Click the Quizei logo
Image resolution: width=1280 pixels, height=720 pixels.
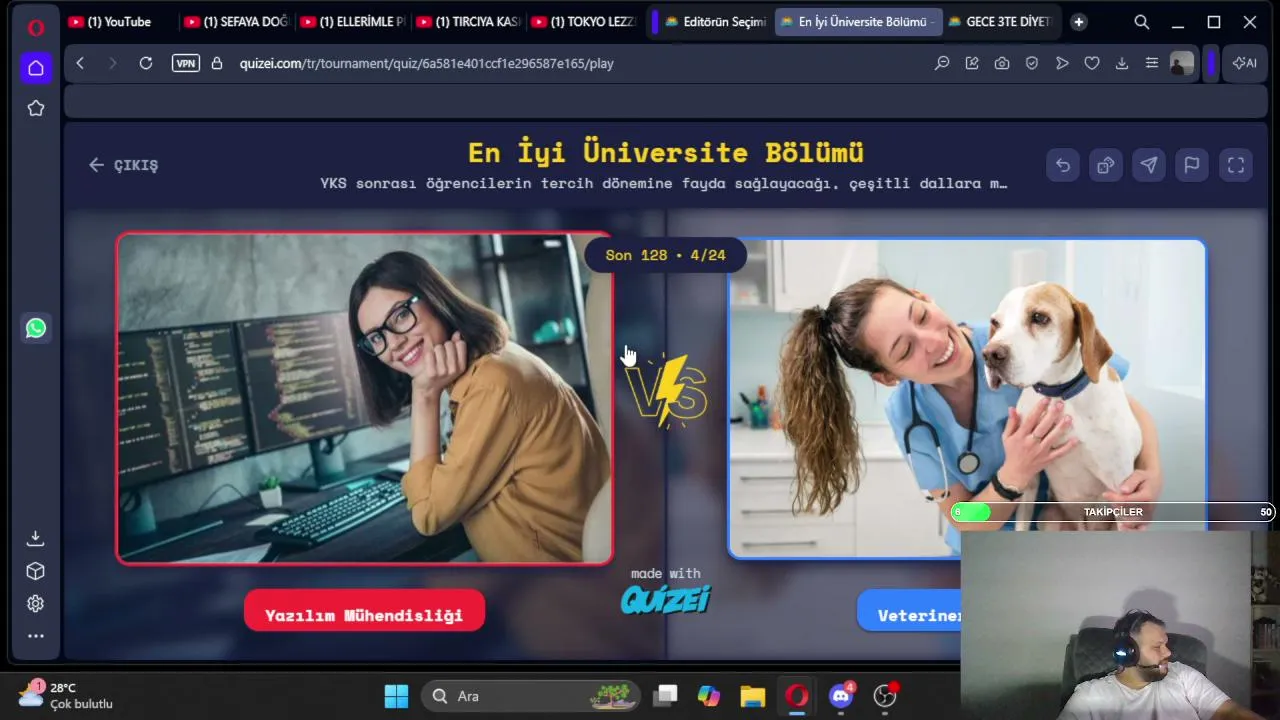point(665,598)
